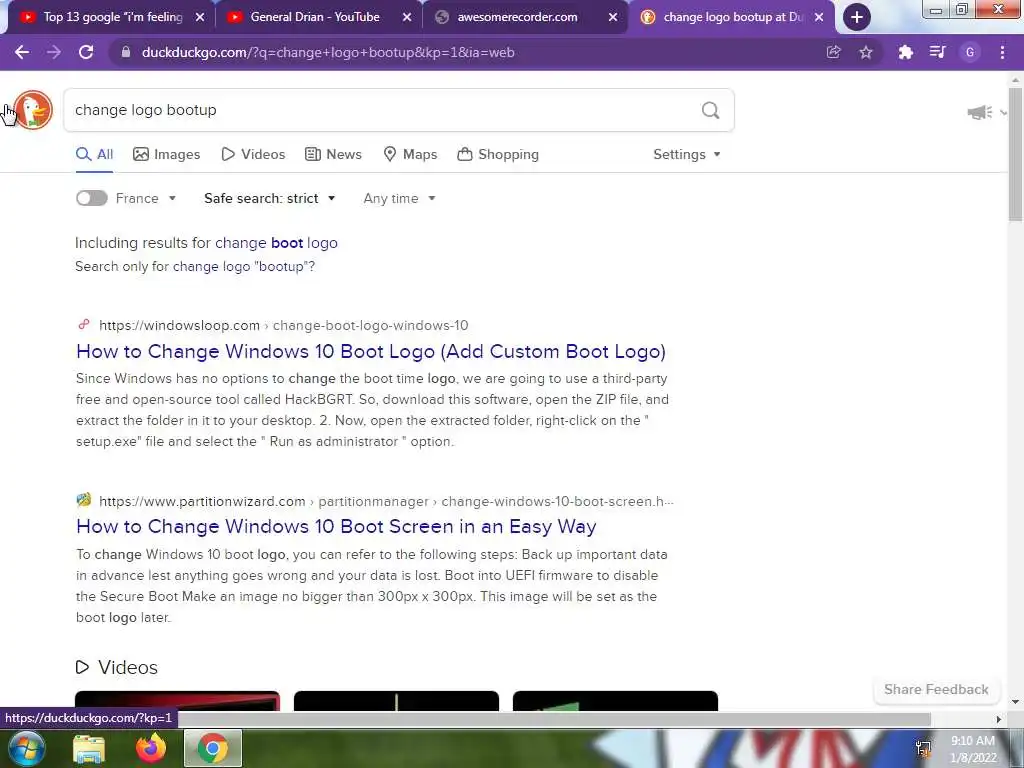The height and width of the screenshot is (768, 1024).
Task: Click the scrollbar down arrow
Action: (x=1015, y=703)
